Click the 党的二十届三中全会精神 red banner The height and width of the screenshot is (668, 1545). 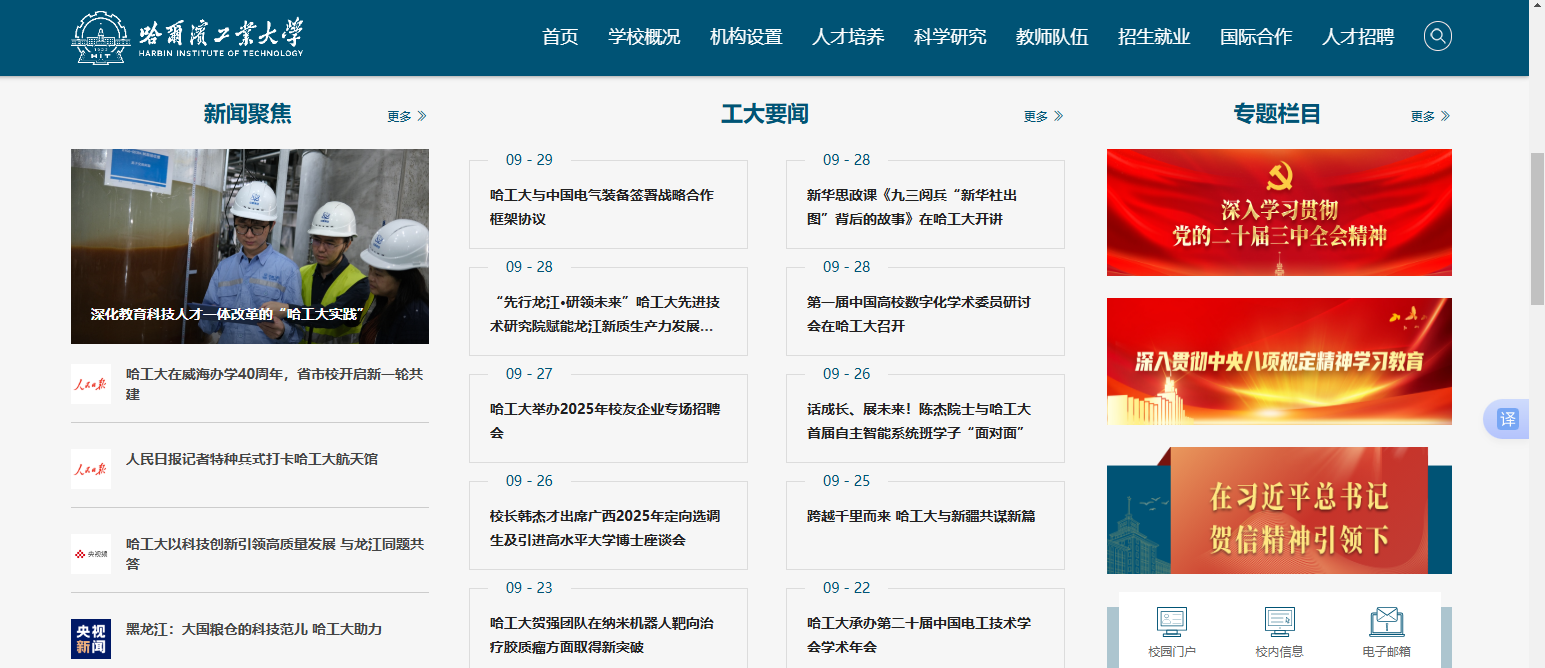coord(1279,212)
